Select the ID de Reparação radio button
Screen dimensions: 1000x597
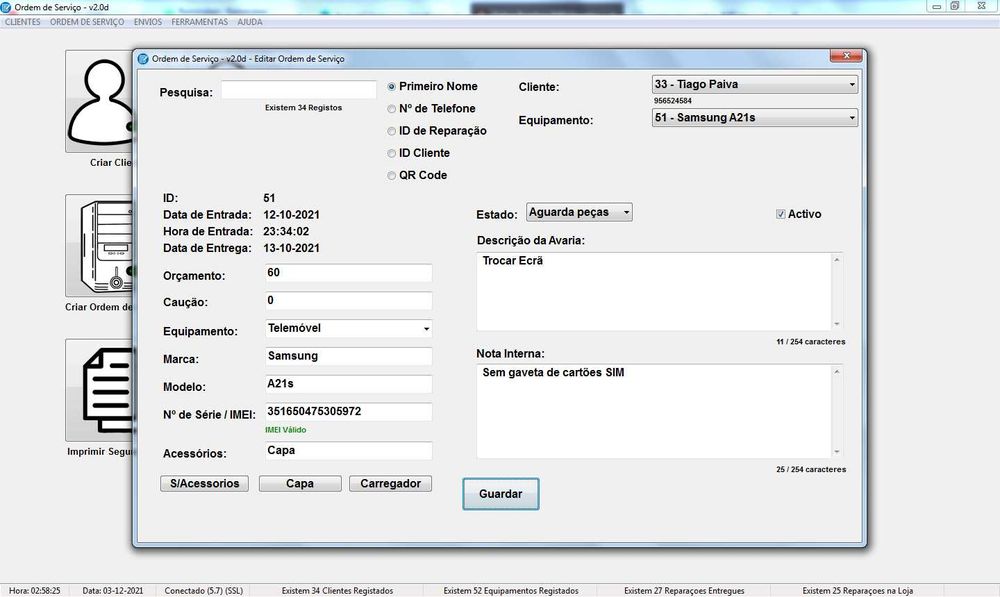(392, 131)
